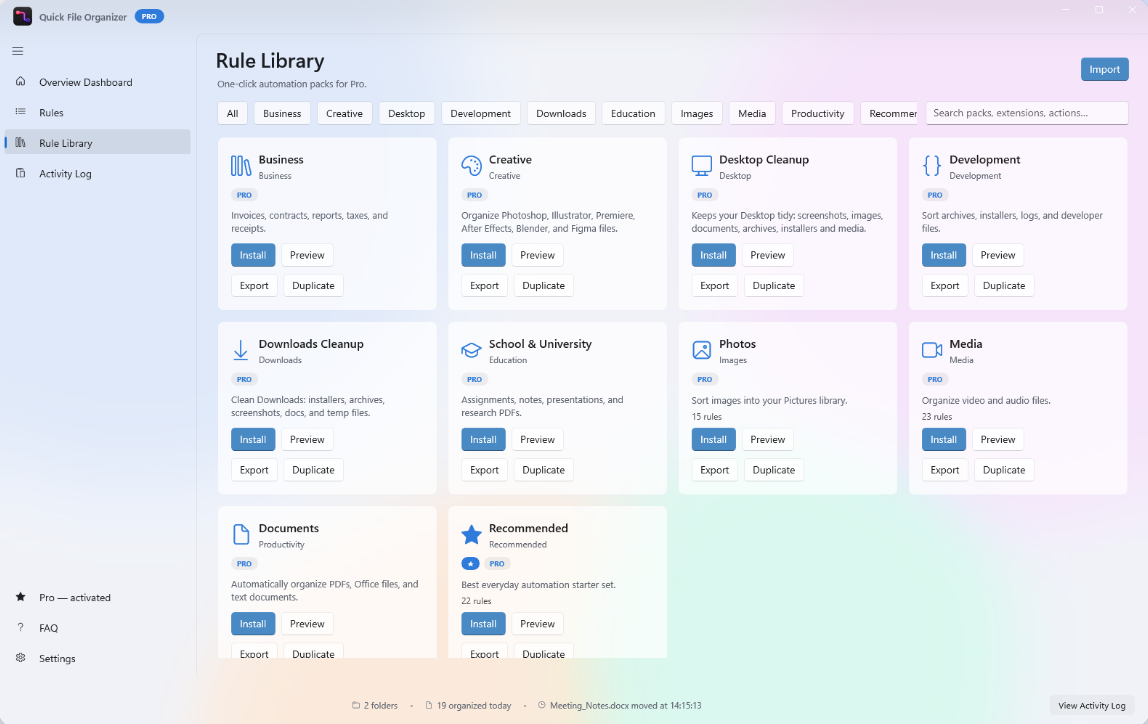Image resolution: width=1148 pixels, height=724 pixels.
Task: Click the folder icon in status bar
Action: pos(356,706)
